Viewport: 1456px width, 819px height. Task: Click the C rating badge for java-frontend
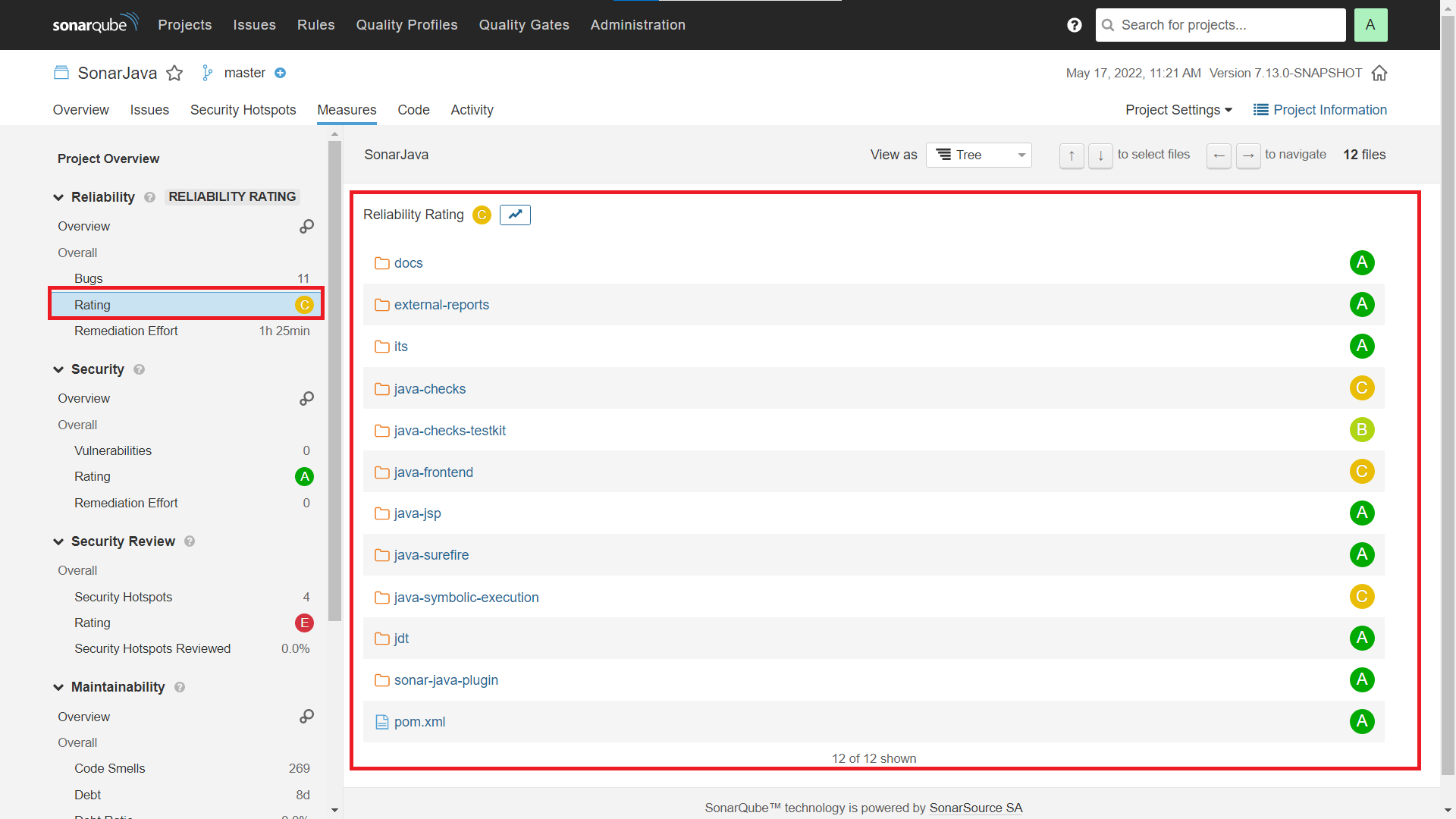(1362, 472)
